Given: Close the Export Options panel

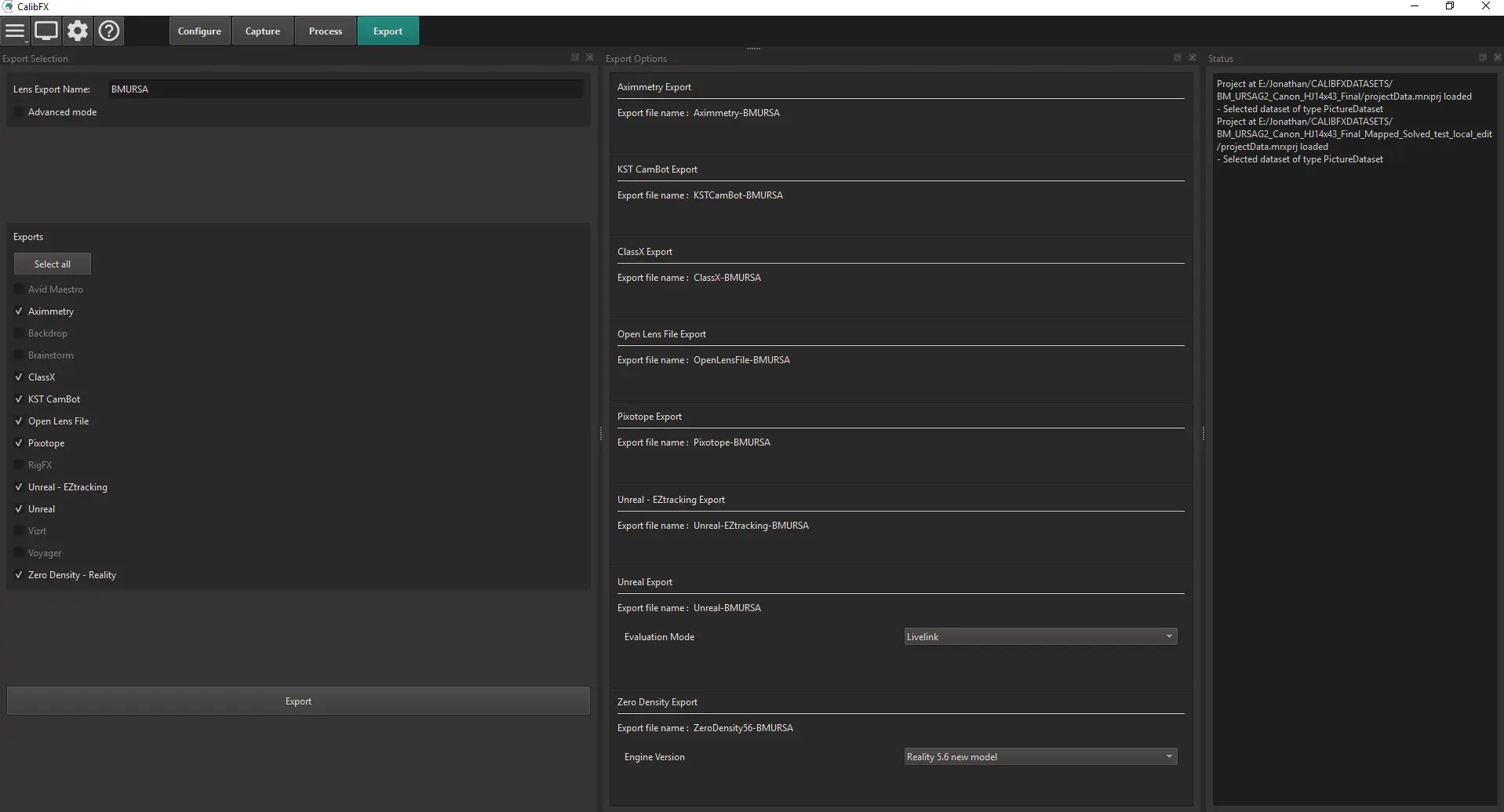Looking at the screenshot, I should pos(1193,58).
